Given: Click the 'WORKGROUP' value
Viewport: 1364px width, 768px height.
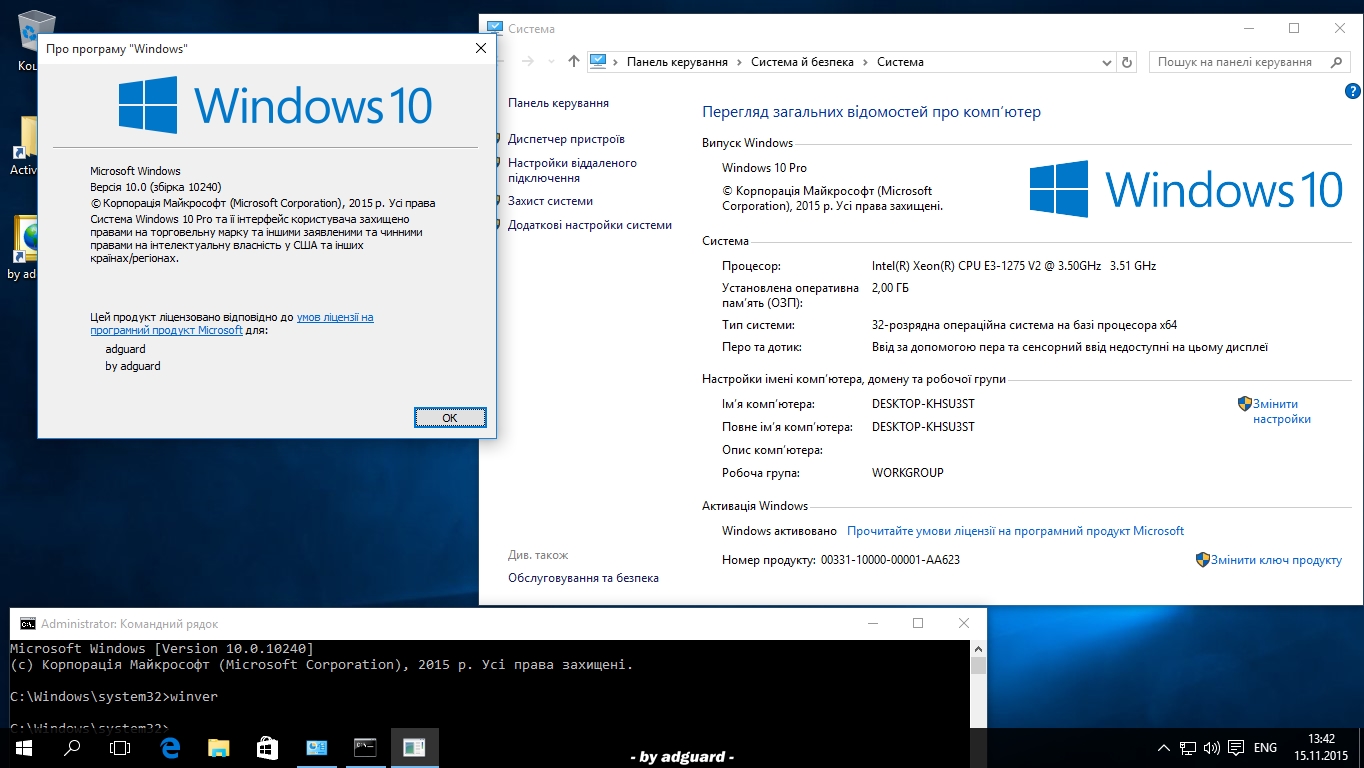Looking at the screenshot, I should pyautogui.click(x=908, y=473).
